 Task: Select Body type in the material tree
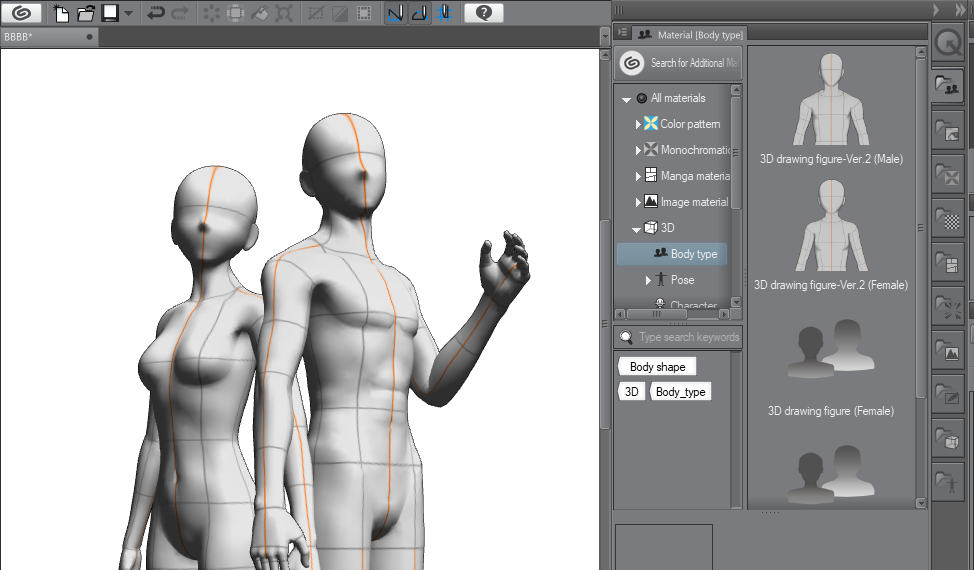click(x=693, y=254)
